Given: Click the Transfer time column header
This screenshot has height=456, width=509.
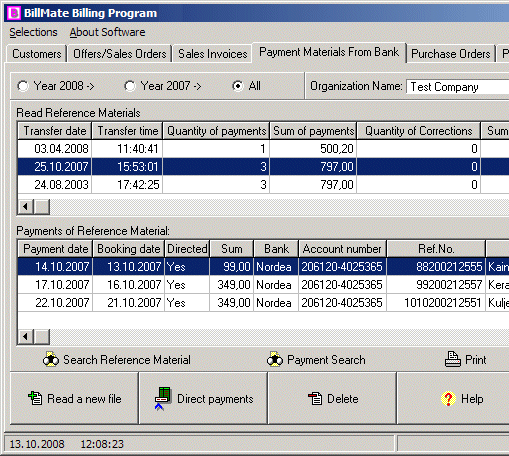Looking at the screenshot, I should coord(127,131).
